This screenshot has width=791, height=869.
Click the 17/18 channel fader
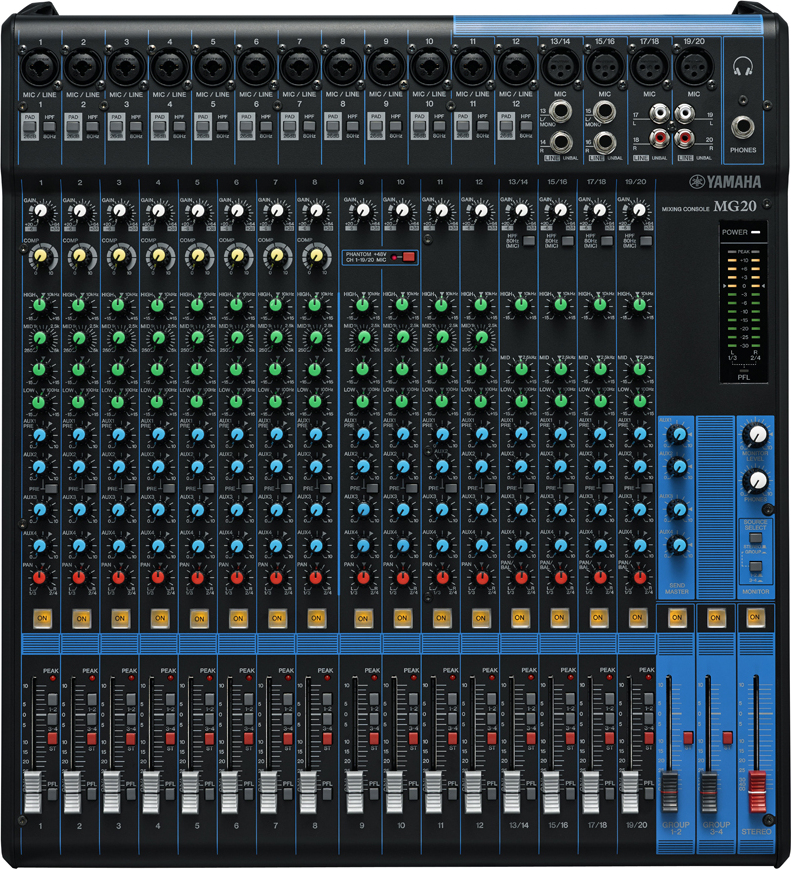[590, 791]
